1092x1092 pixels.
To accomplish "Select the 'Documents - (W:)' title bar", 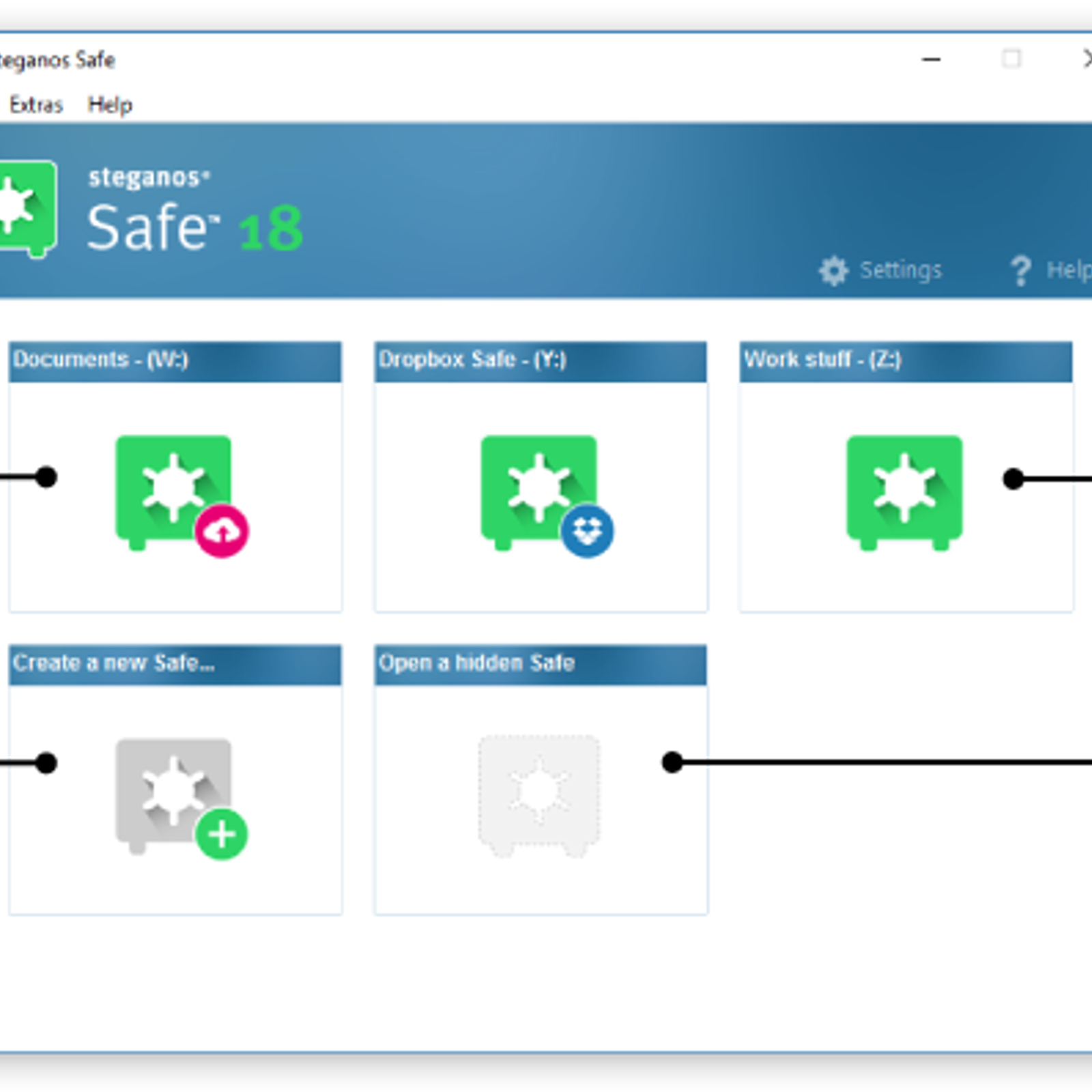I will click(x=175, y=361).
